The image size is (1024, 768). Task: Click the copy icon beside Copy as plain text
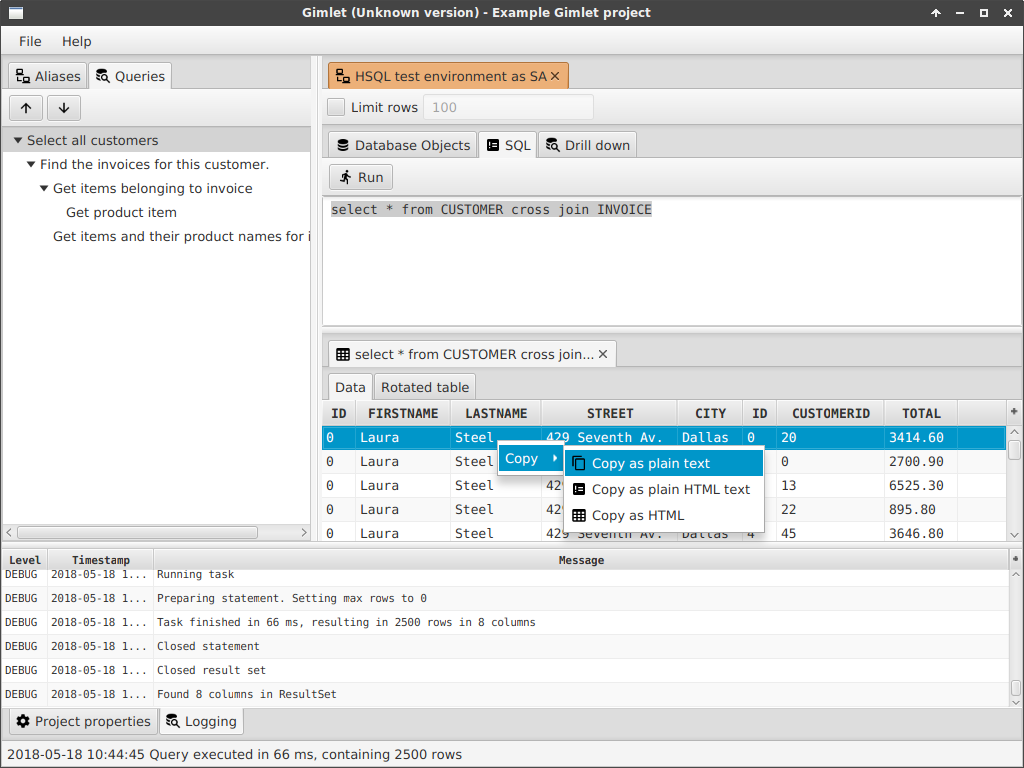tap(579, 463)
